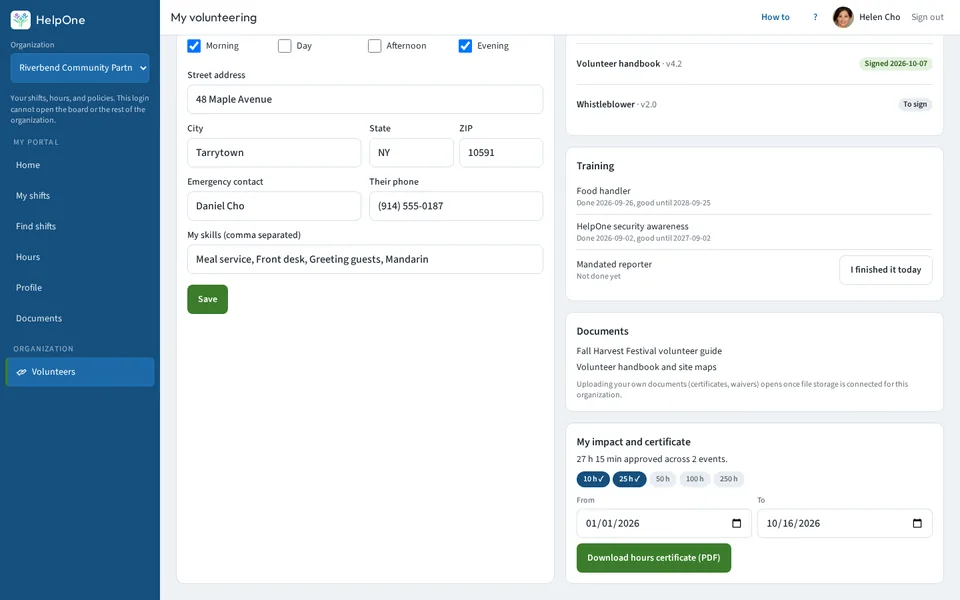Open Hours in the sidebar
Viewport: 960px width, 600px height.
click(80, 257)
